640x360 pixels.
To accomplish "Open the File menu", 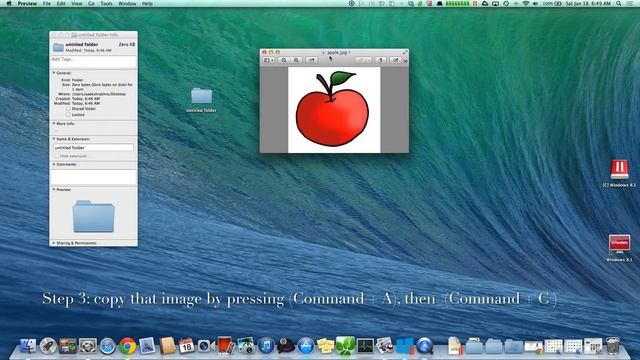I will [47, 3].
